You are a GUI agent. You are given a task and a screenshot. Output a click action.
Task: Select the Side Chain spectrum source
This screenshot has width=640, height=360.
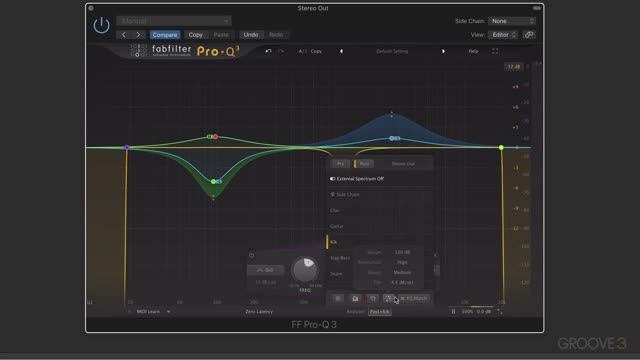click(x=345, y=195)
